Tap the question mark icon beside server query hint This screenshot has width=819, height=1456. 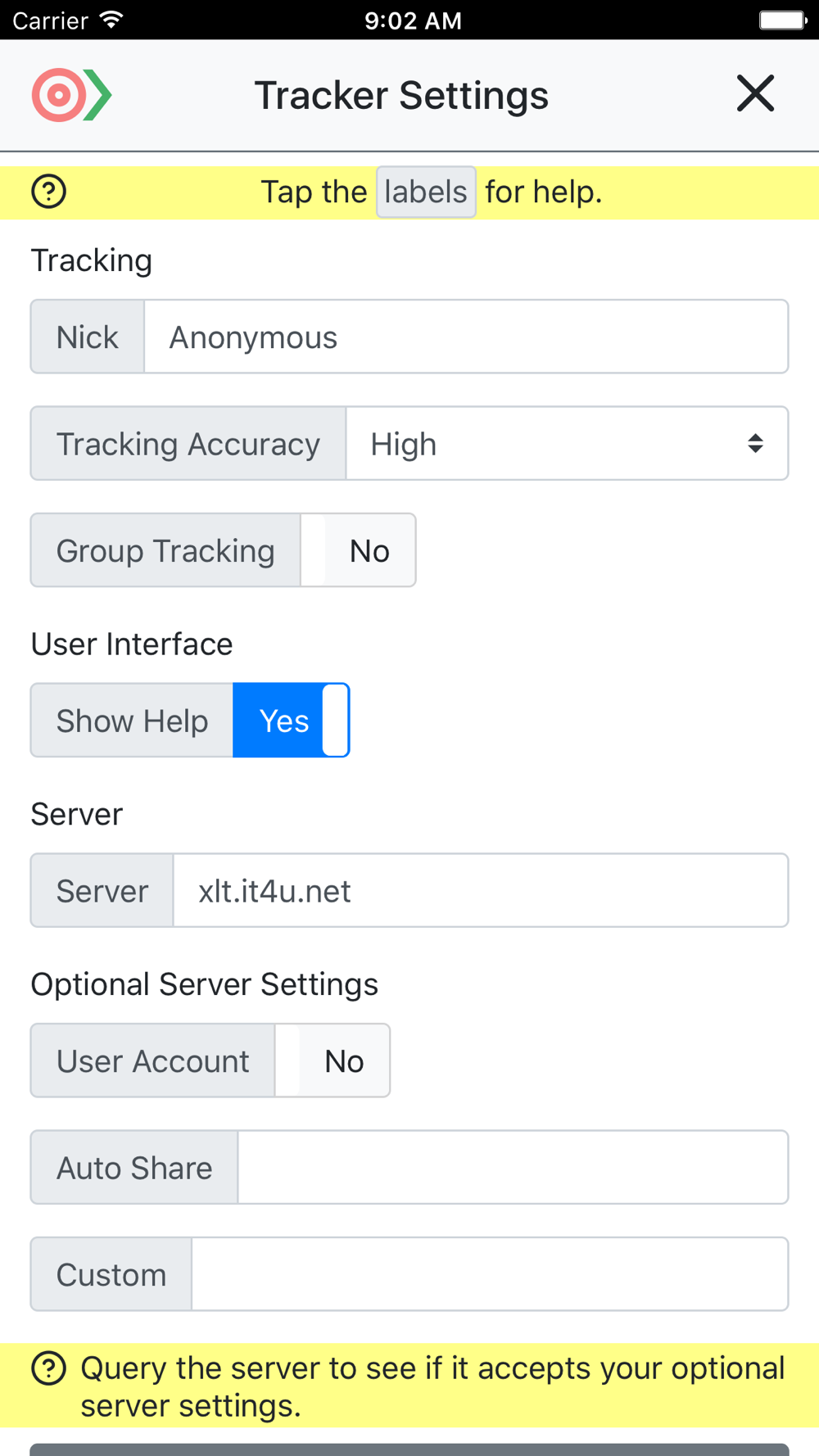click(48, 1368)
